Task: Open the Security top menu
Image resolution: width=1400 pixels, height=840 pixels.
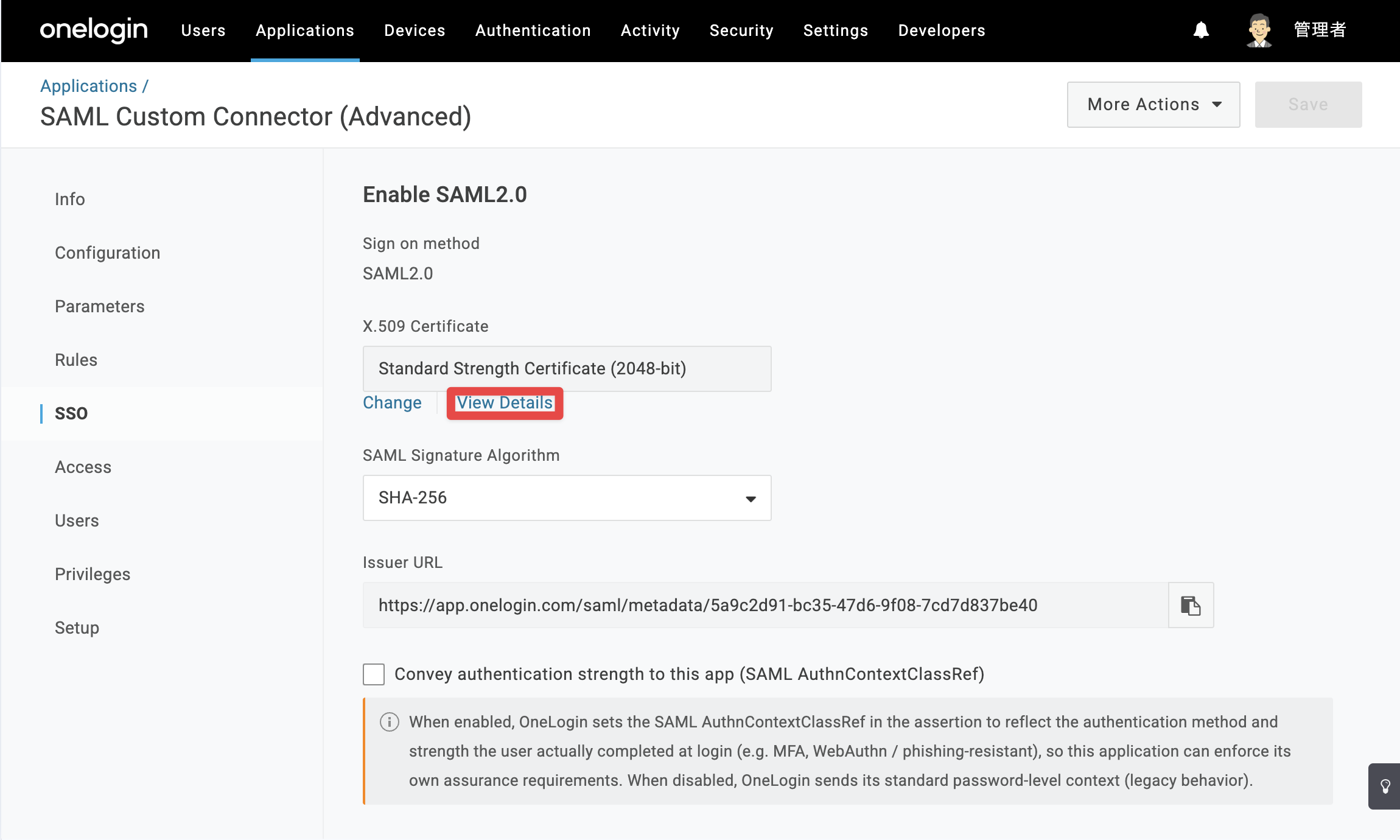Action: pos(741,30)
